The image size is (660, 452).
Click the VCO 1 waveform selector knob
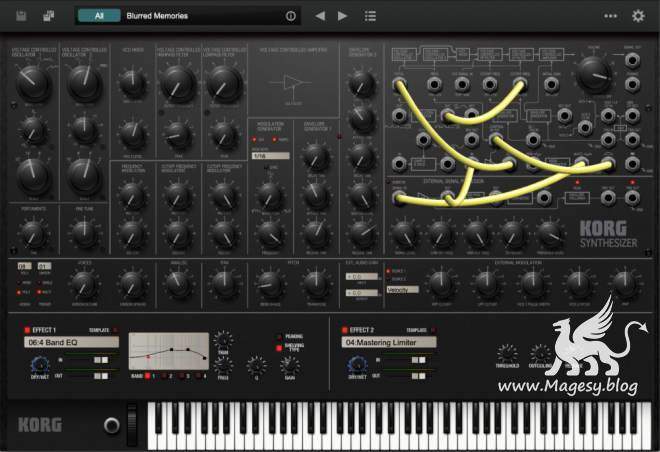(34, 84)
